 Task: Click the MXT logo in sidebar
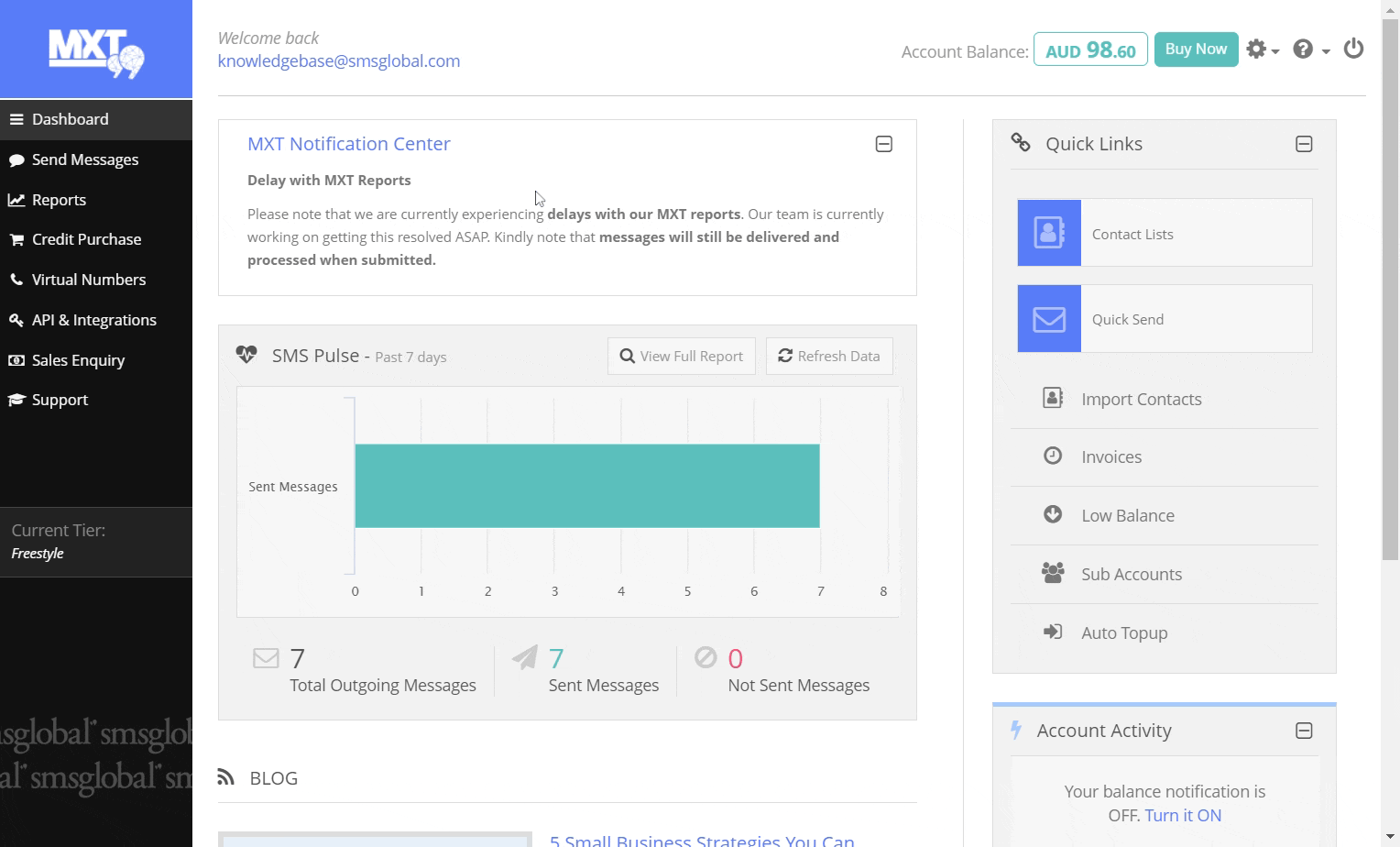(96, 52)
